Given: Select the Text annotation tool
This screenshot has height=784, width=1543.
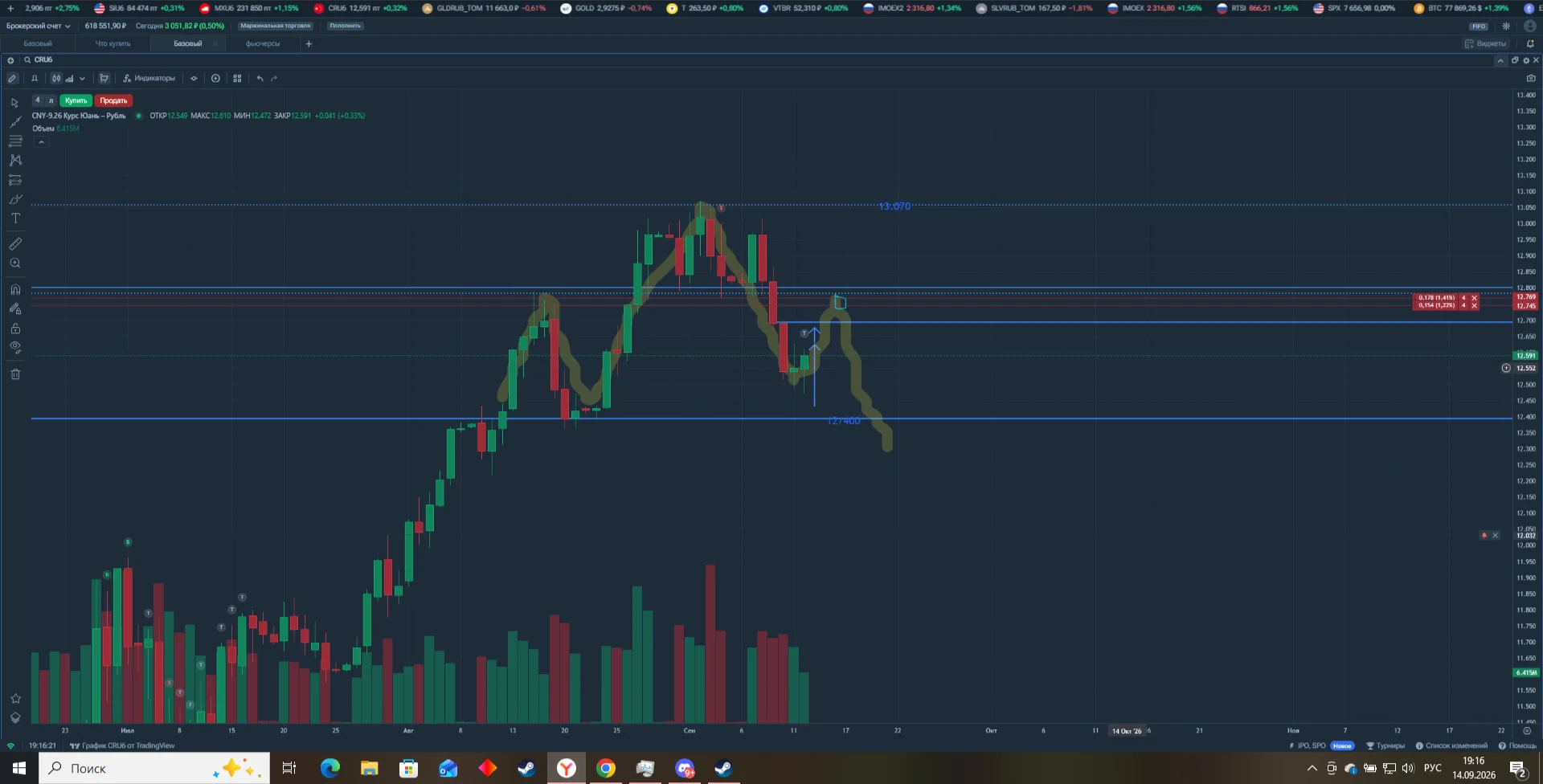Looking at the screenshot, I should pyautogui.click(x=14, y=218).
